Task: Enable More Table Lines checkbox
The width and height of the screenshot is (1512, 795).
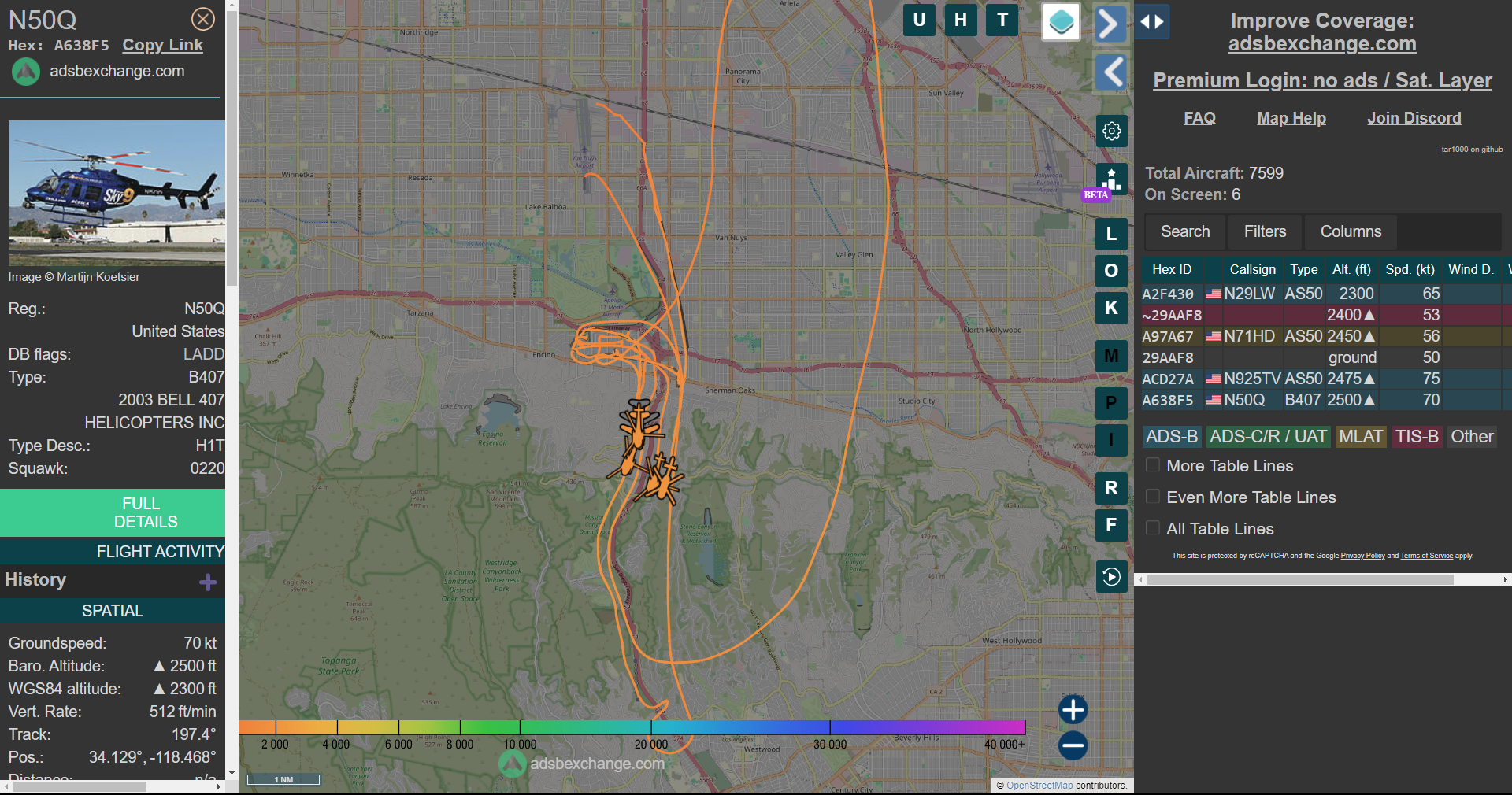Action: [x=1152, y=465]
